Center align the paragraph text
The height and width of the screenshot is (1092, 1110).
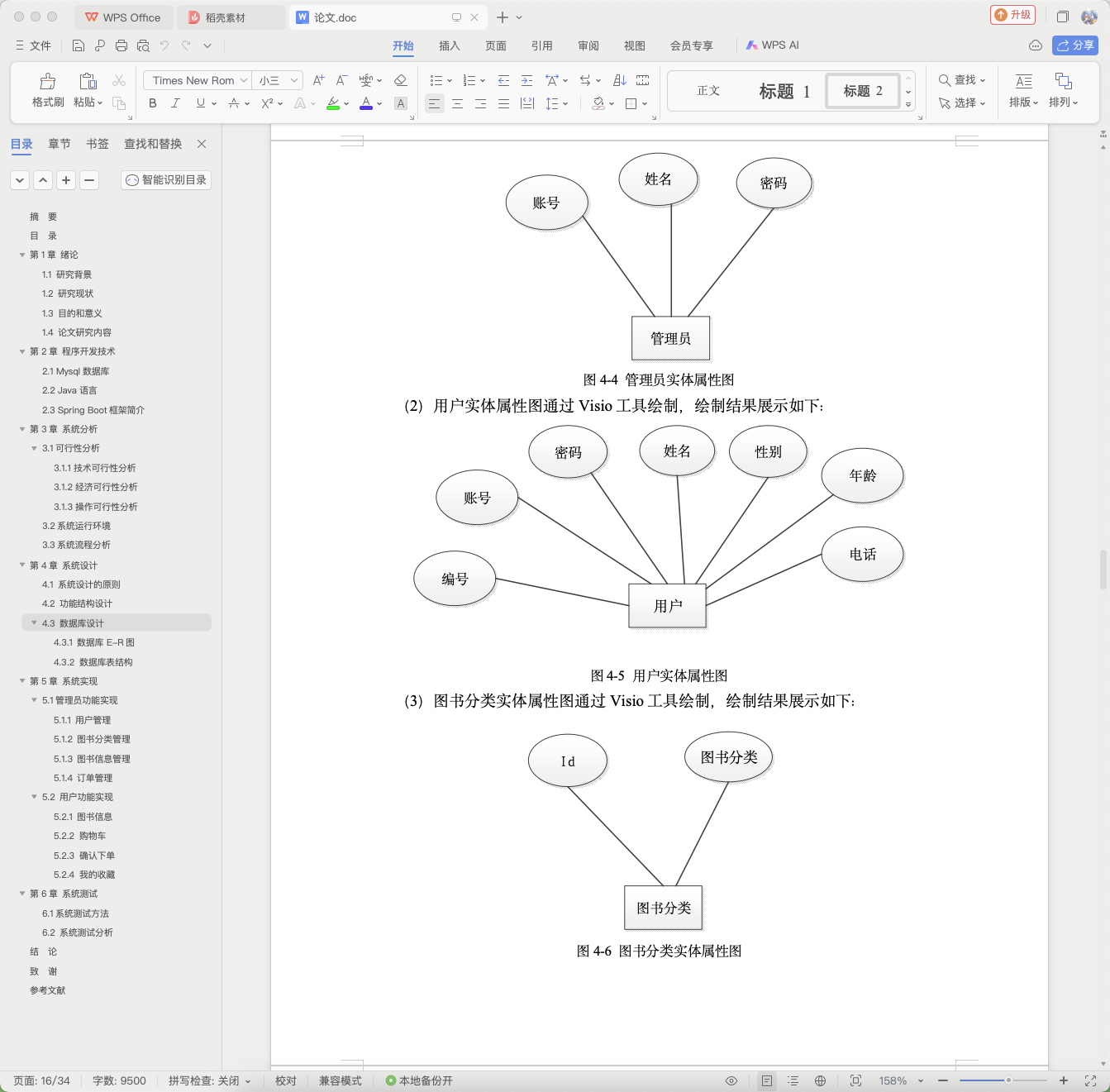[457, 103]
